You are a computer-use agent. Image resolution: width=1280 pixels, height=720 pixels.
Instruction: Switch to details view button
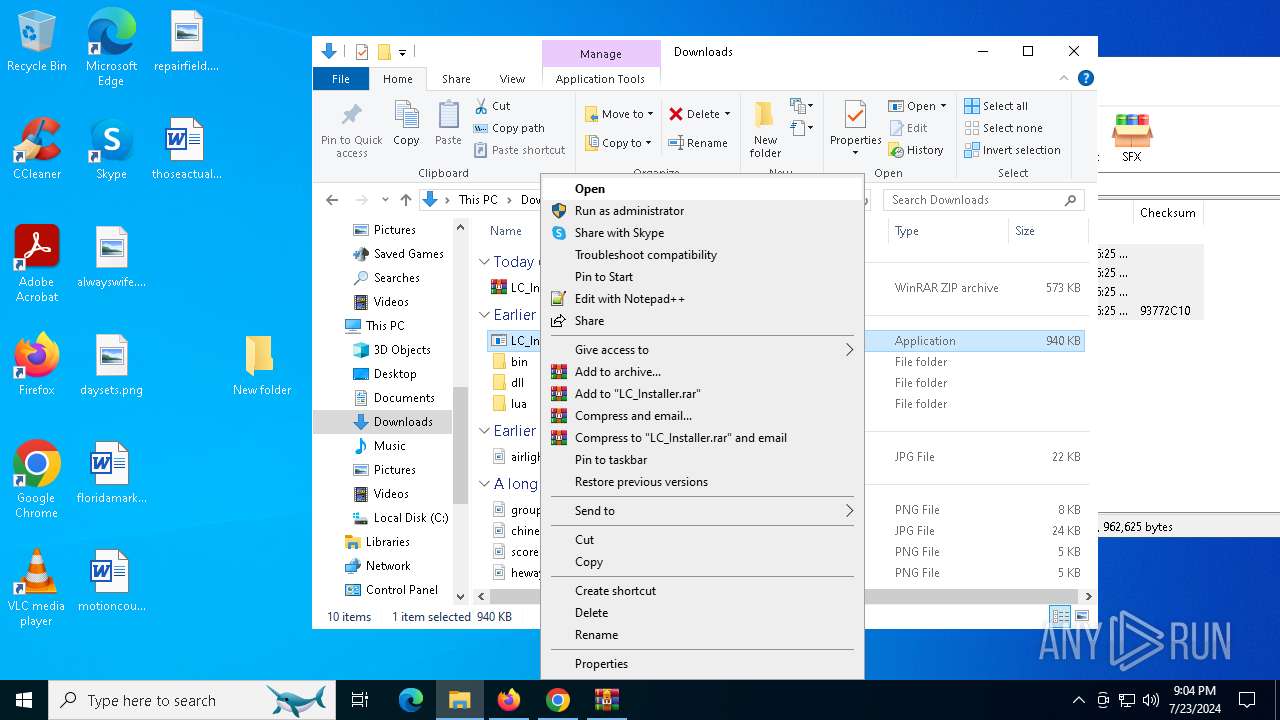click(1060, 617)
